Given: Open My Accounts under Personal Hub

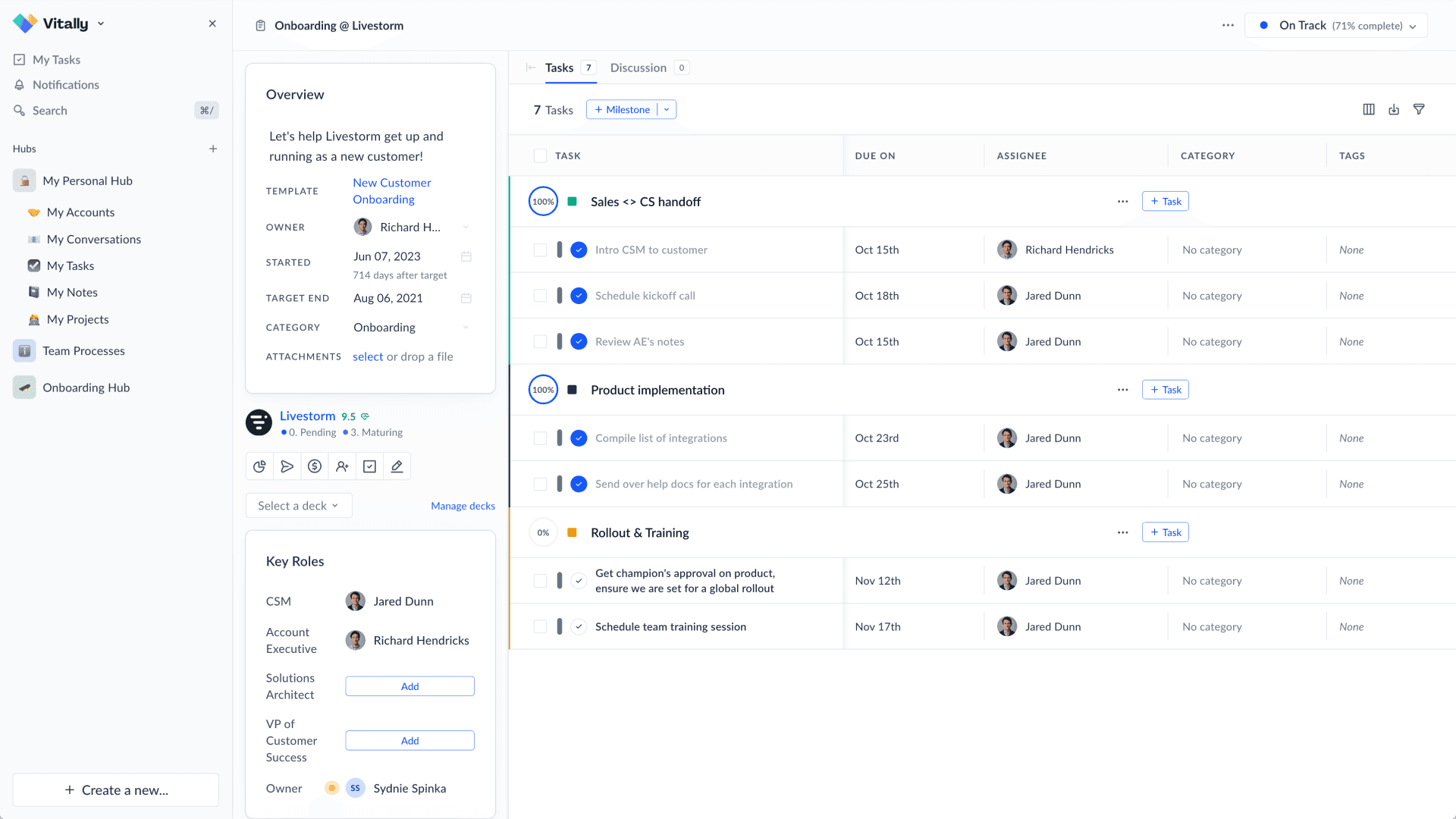Looking at the screenshot, I should click(x=71, y=212).
